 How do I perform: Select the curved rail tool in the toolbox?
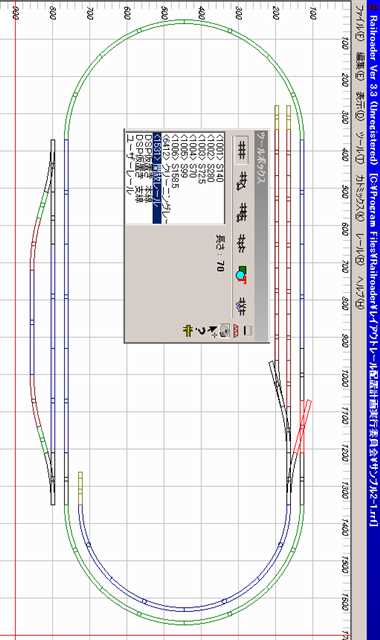[242, 181]
